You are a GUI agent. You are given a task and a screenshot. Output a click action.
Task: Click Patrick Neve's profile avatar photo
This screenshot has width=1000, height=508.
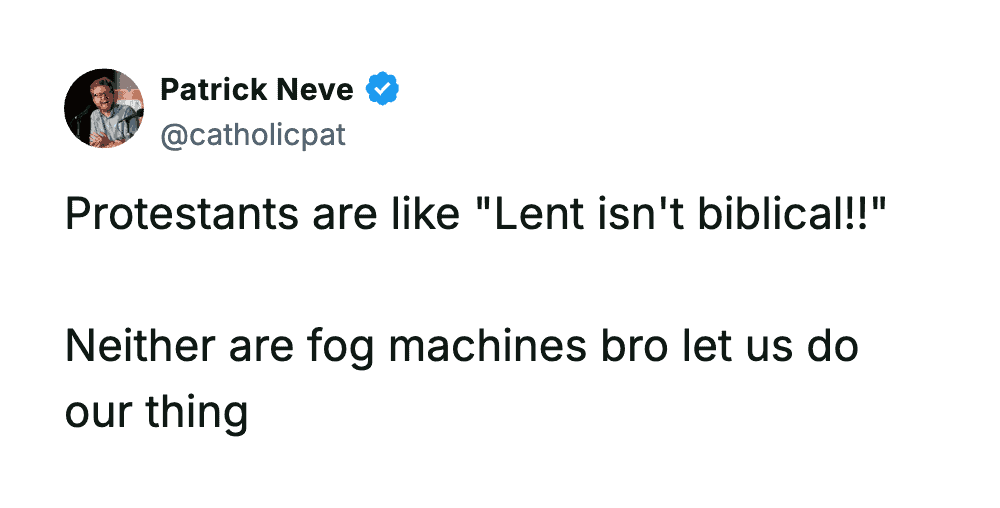point(104,109)
